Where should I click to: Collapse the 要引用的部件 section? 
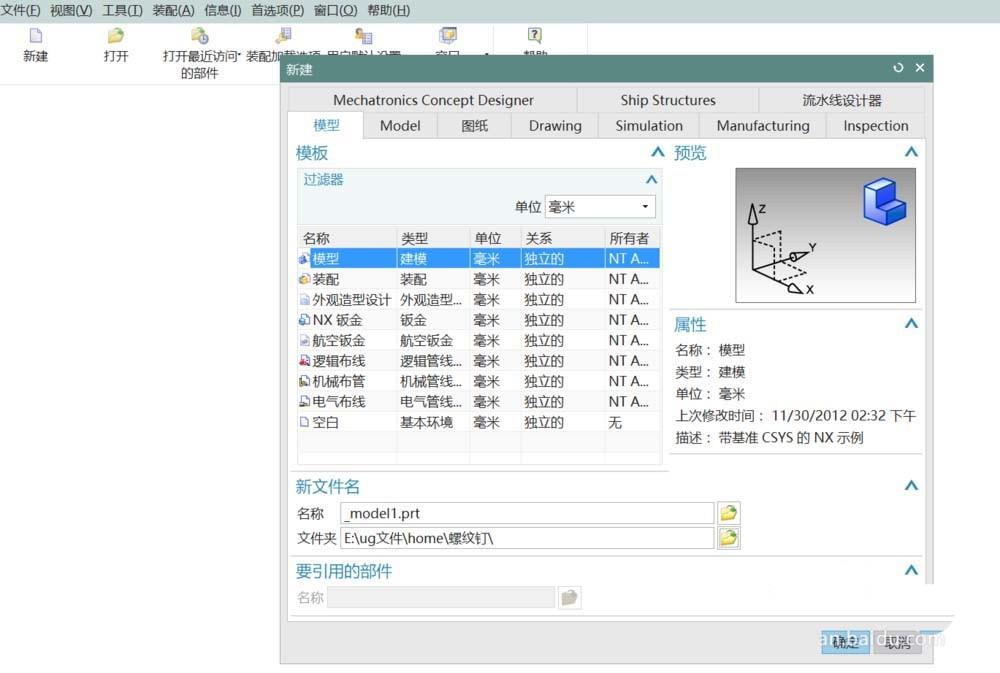911,570
